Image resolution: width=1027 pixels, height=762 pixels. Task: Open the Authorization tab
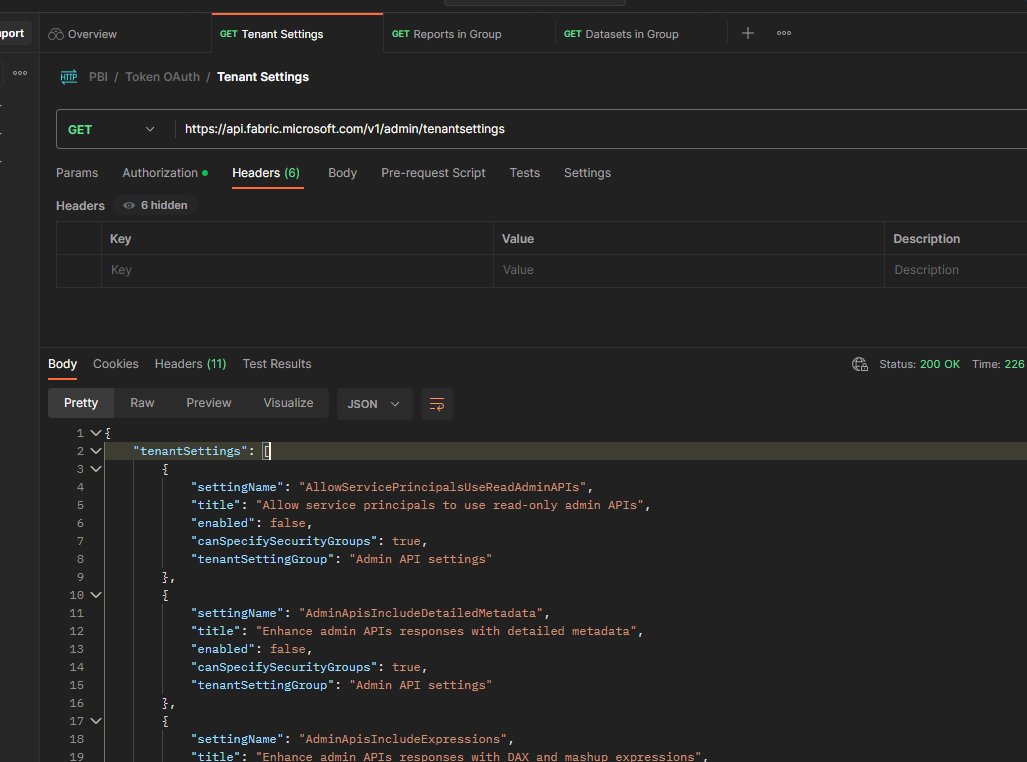pos(165,173)
